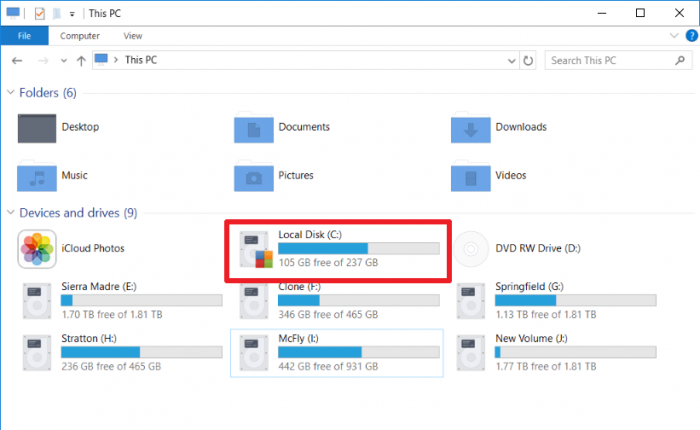700x430 pixels.
Task: Go forward with the forward arrow
Action: [x=43, y=60]
